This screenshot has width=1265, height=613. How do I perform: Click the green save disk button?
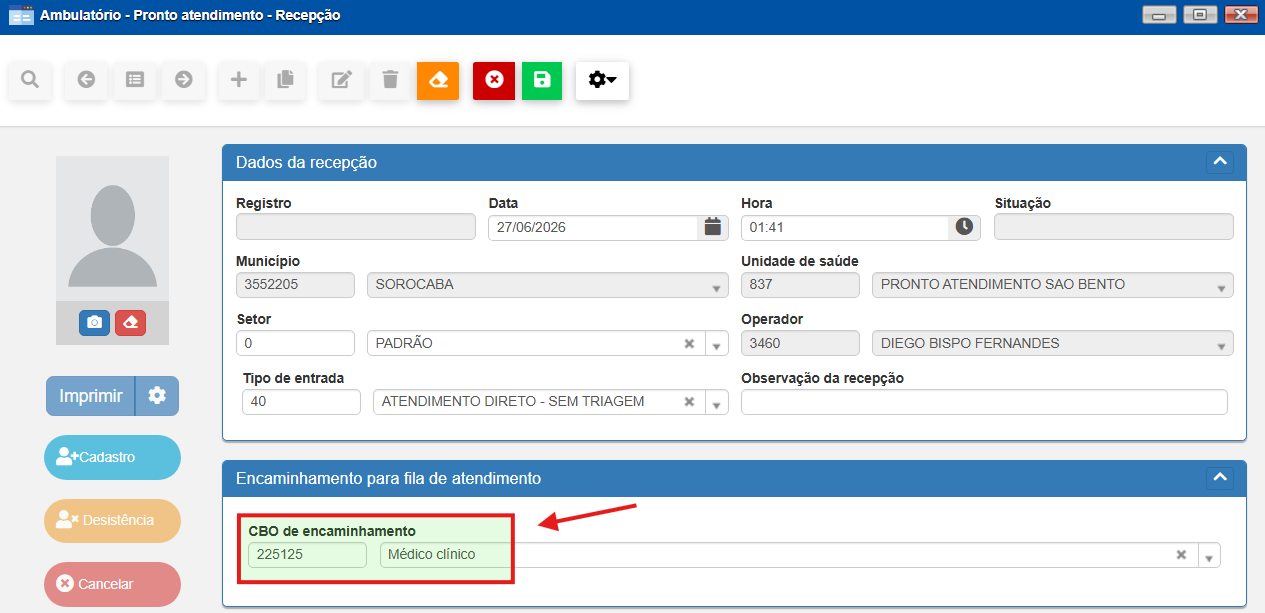tap(542, 80)
